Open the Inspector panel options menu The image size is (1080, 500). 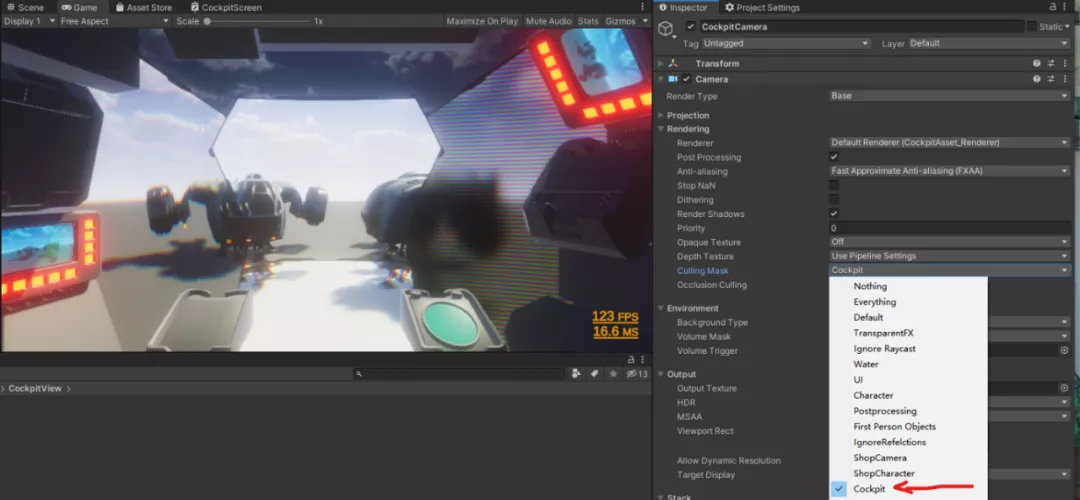tap(1066, 7)
